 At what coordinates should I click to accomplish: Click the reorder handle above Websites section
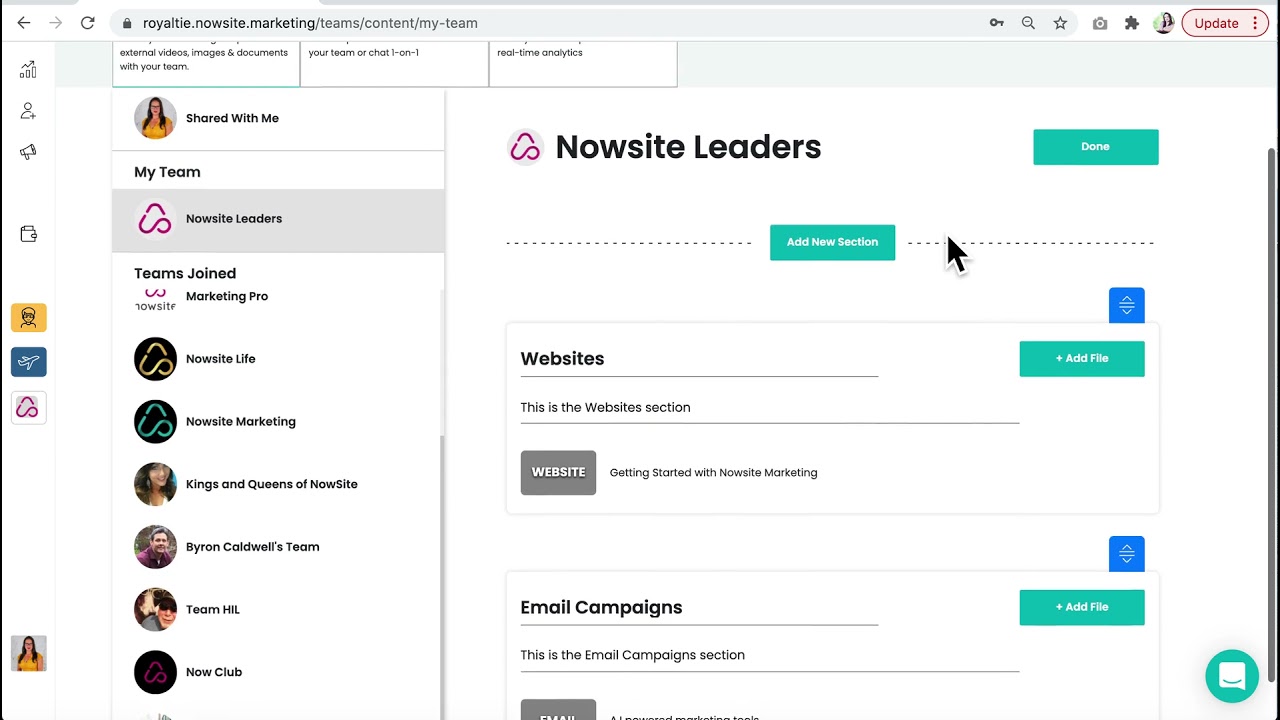click(1126, 305)
